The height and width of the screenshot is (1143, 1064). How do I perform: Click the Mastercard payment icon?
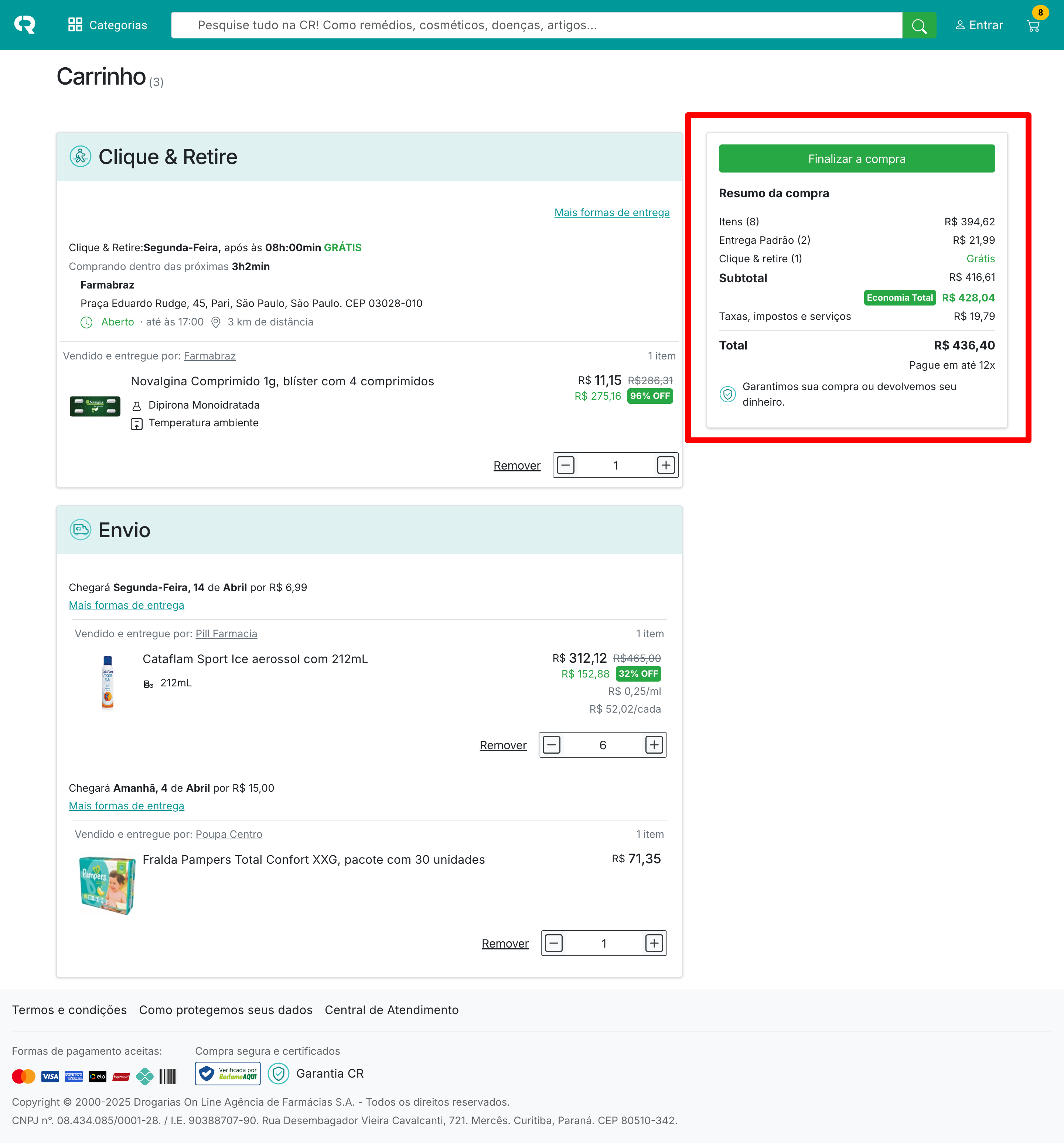(24, 1076)
